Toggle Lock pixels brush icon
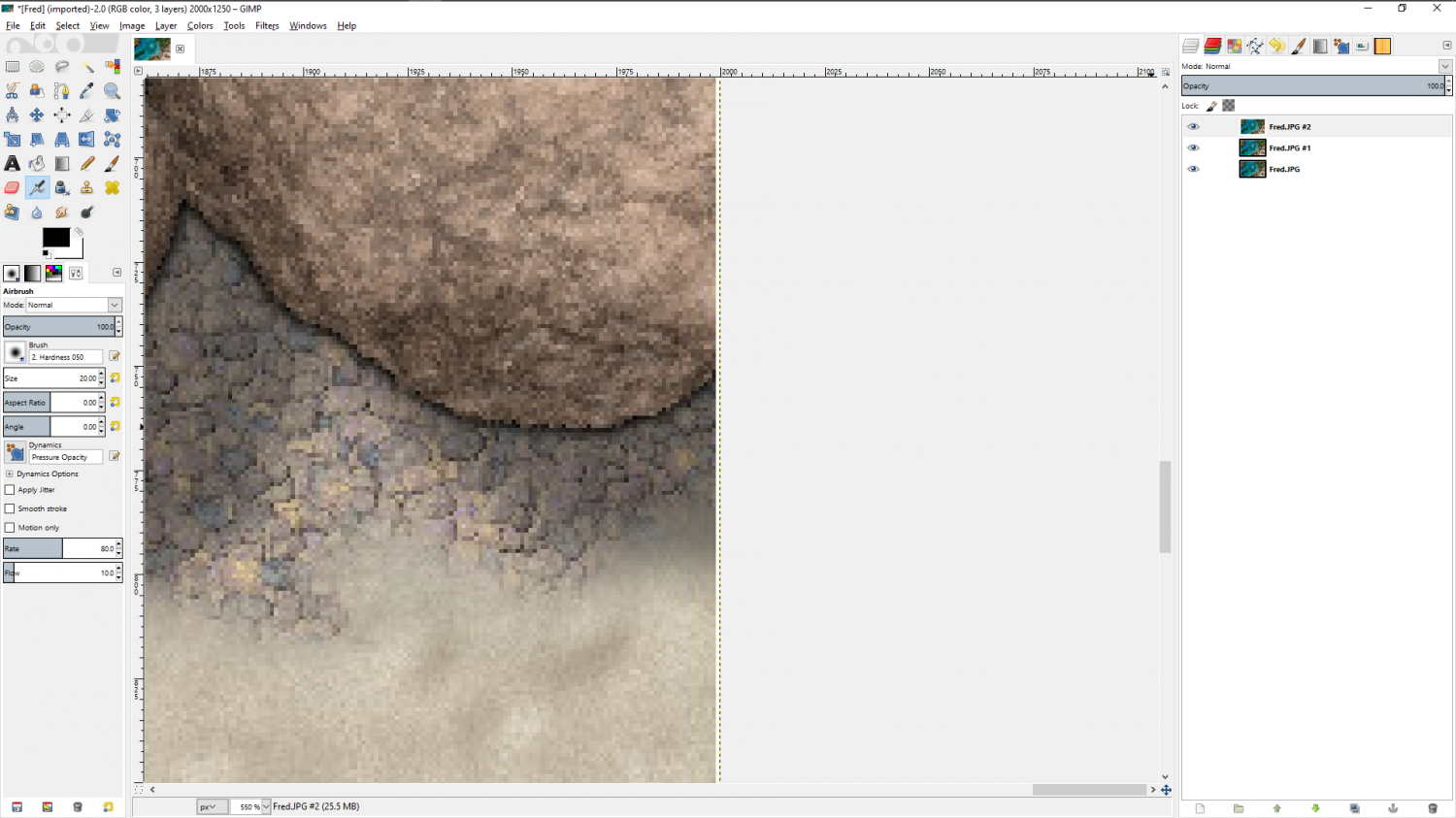Image resolution: width=1456 pixels, height=818 pixels. coord(1211,106)
